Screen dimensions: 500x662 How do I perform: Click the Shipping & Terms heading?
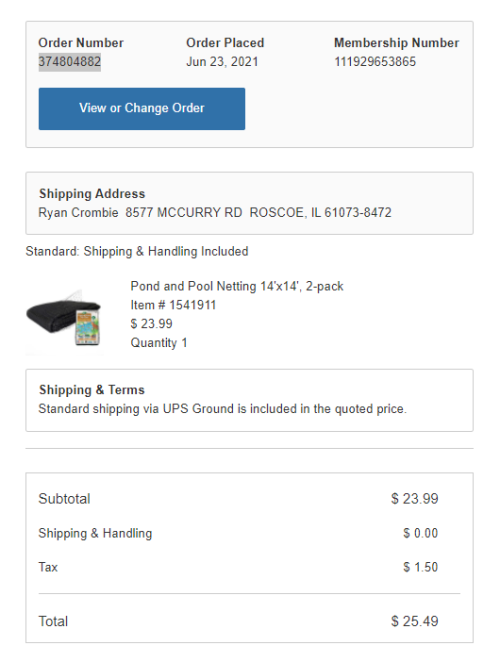[92, 390]
